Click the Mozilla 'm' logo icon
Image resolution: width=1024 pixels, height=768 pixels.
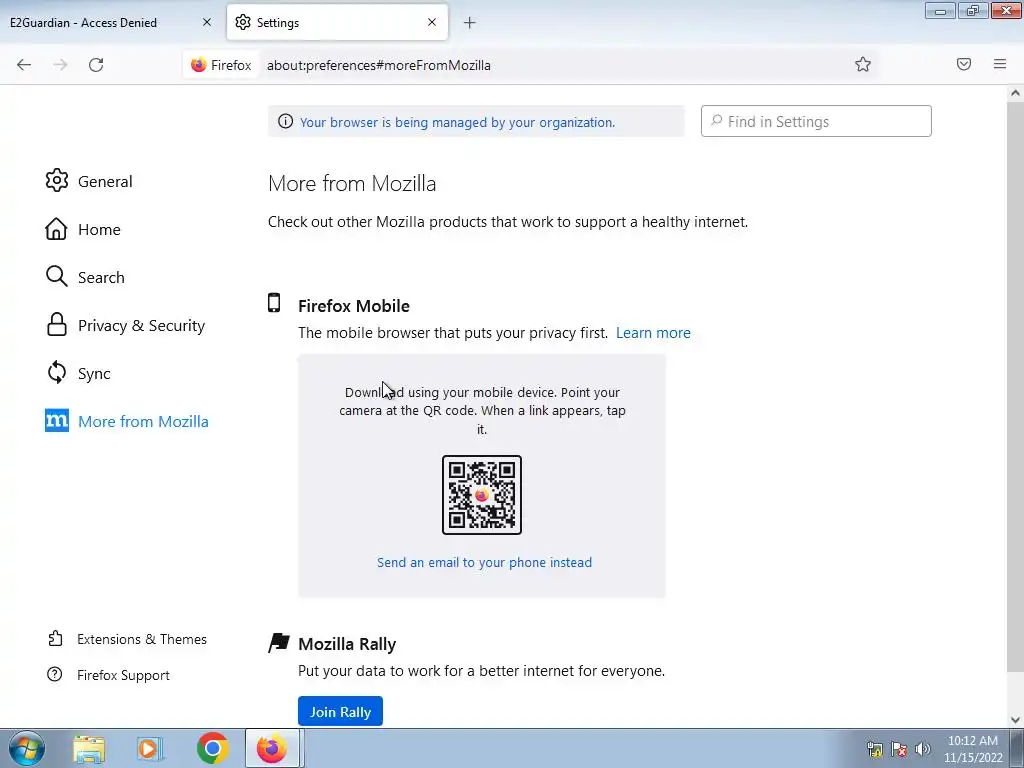coord(57,421)
